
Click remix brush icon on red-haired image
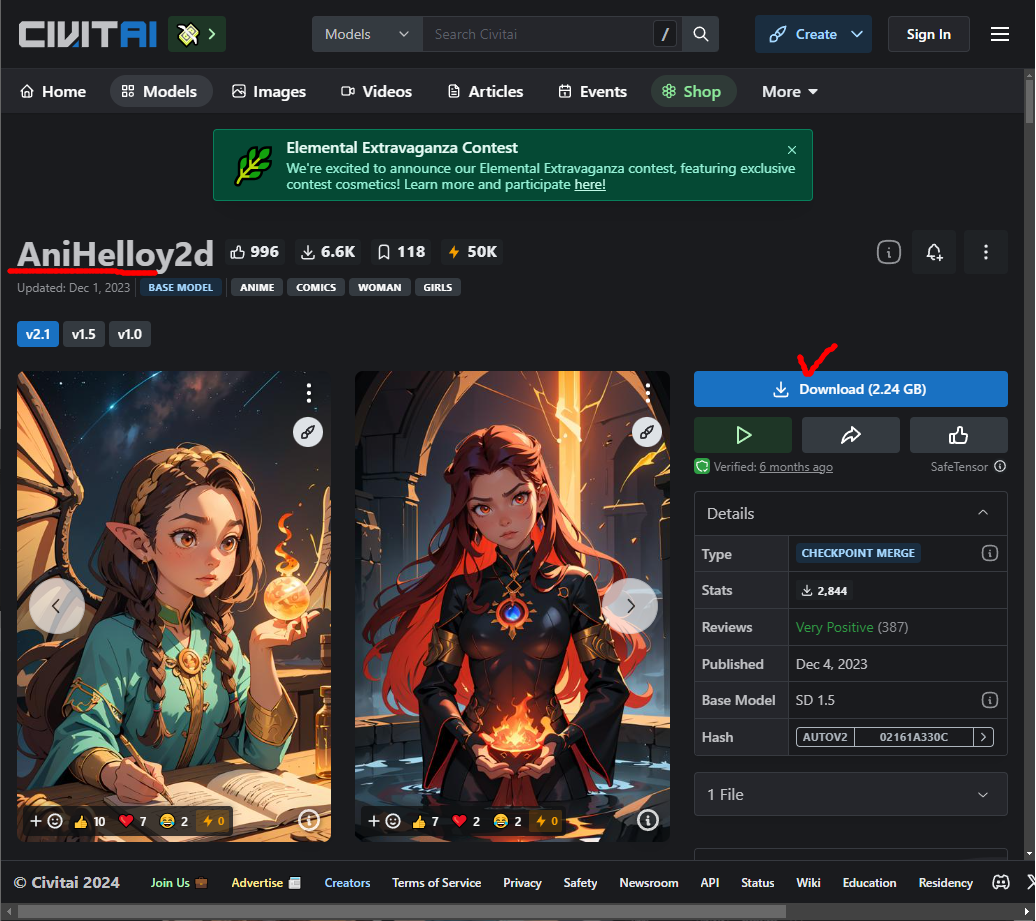647,433
